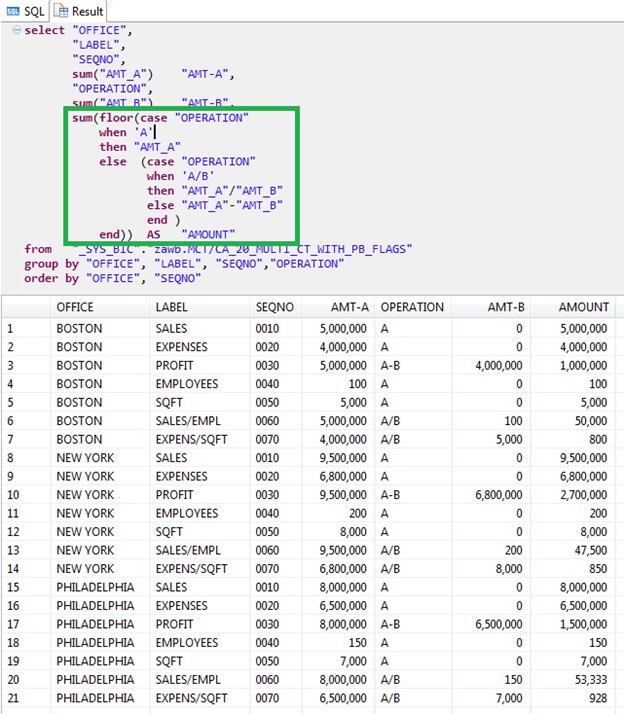The image size is (624, 714).
Task: Click A/B operation in row 14
Action: tap(390, 568)
